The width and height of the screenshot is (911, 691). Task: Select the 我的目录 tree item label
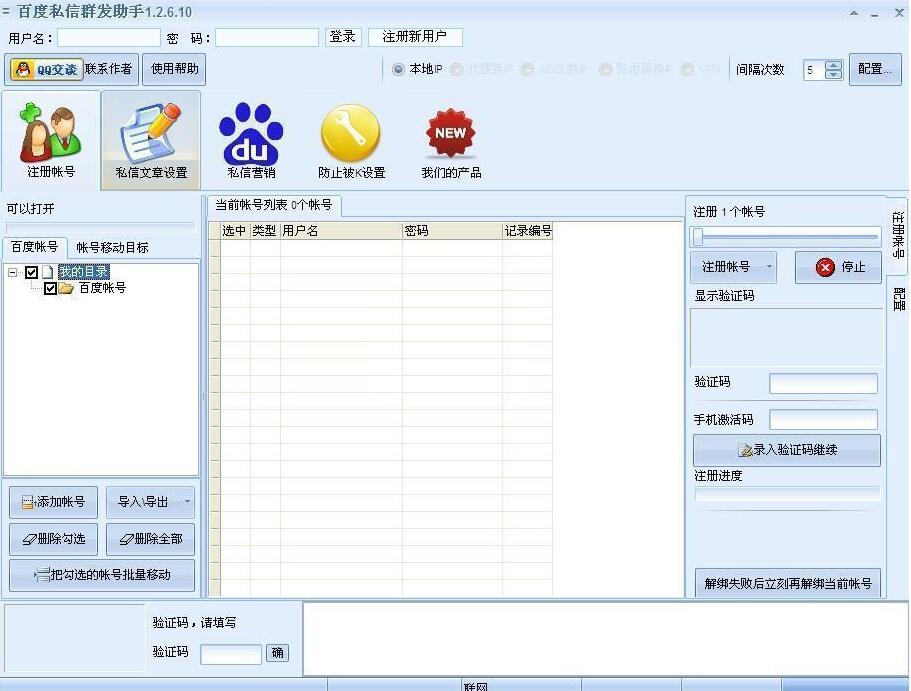(x=84, y=272)
